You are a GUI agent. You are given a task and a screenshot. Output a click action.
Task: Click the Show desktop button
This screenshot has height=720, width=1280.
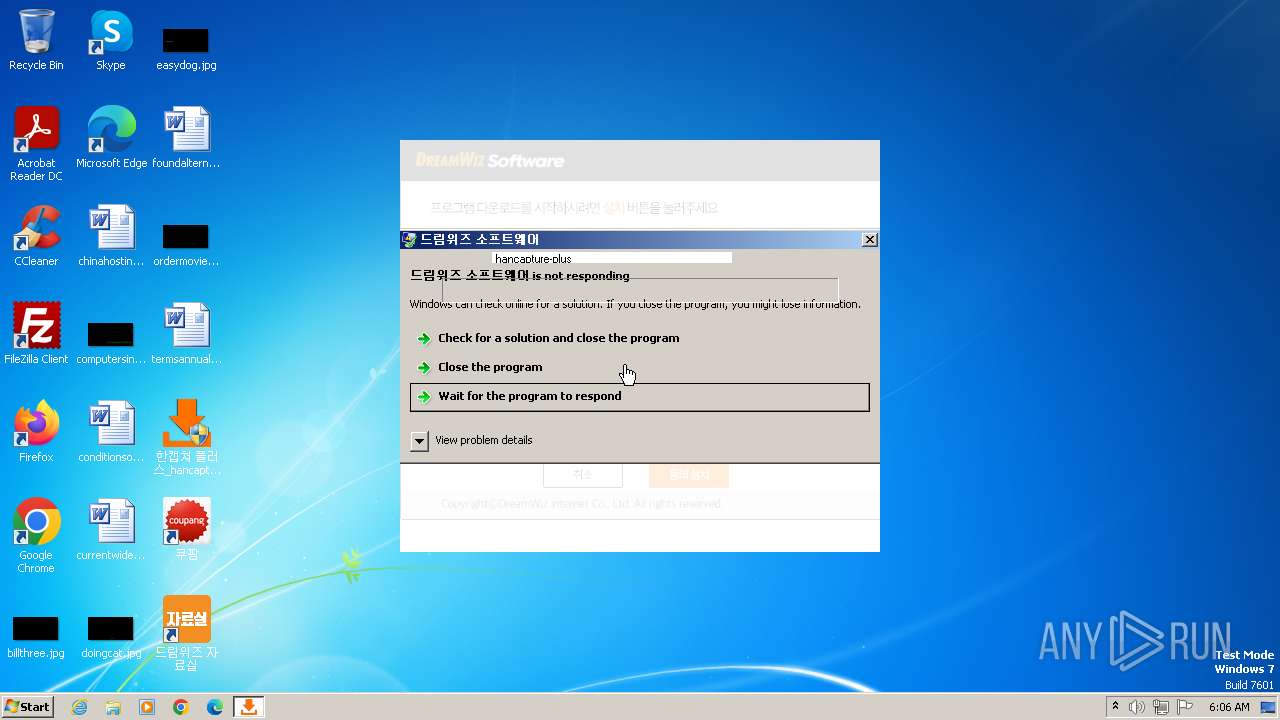1269,707
